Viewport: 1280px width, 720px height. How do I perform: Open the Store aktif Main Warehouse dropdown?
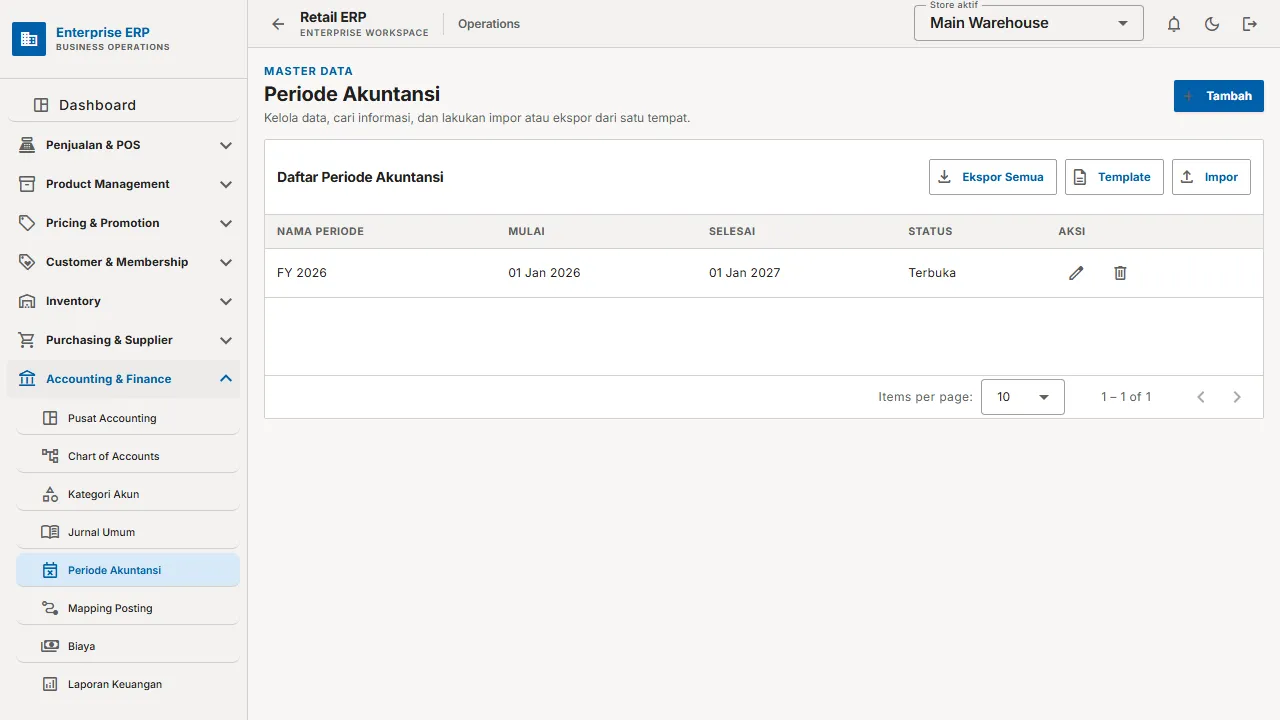coord(1029,23)
